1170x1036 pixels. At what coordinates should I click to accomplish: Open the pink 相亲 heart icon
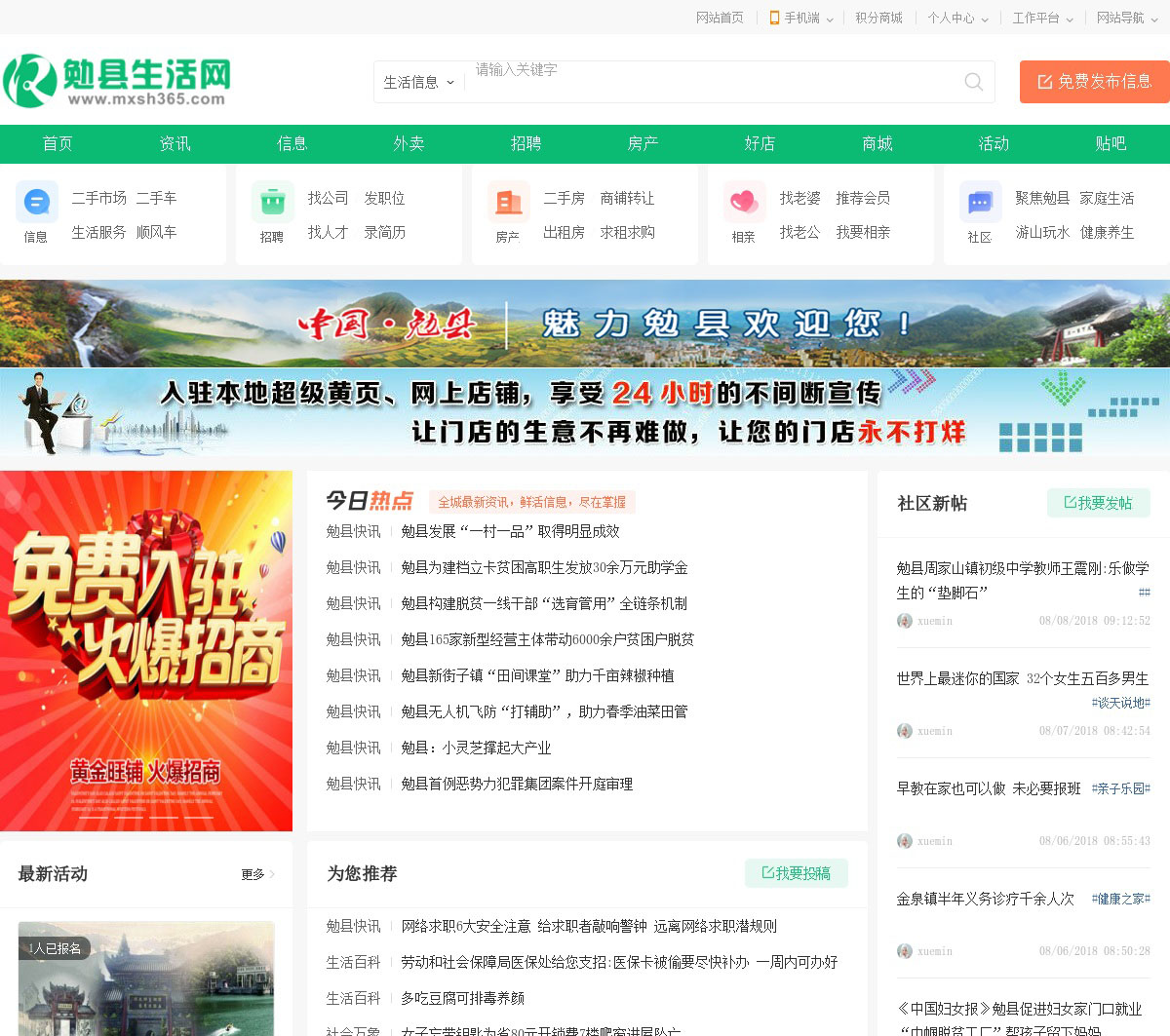click(744, 203)
